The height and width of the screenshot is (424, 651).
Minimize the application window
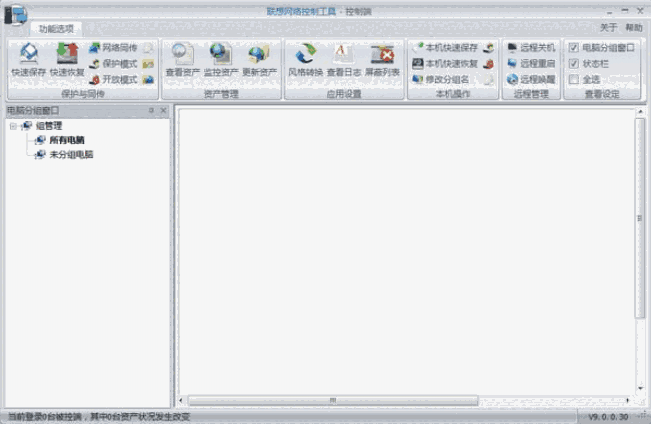(x=609, y=12)
